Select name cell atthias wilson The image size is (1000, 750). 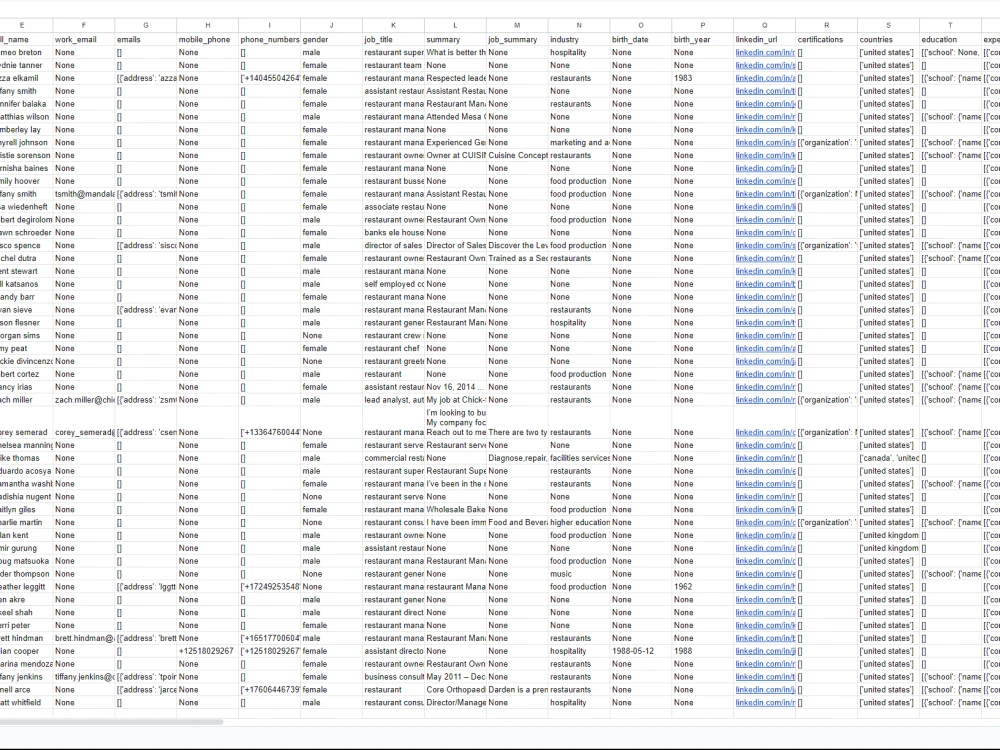(x=26, y=117)
